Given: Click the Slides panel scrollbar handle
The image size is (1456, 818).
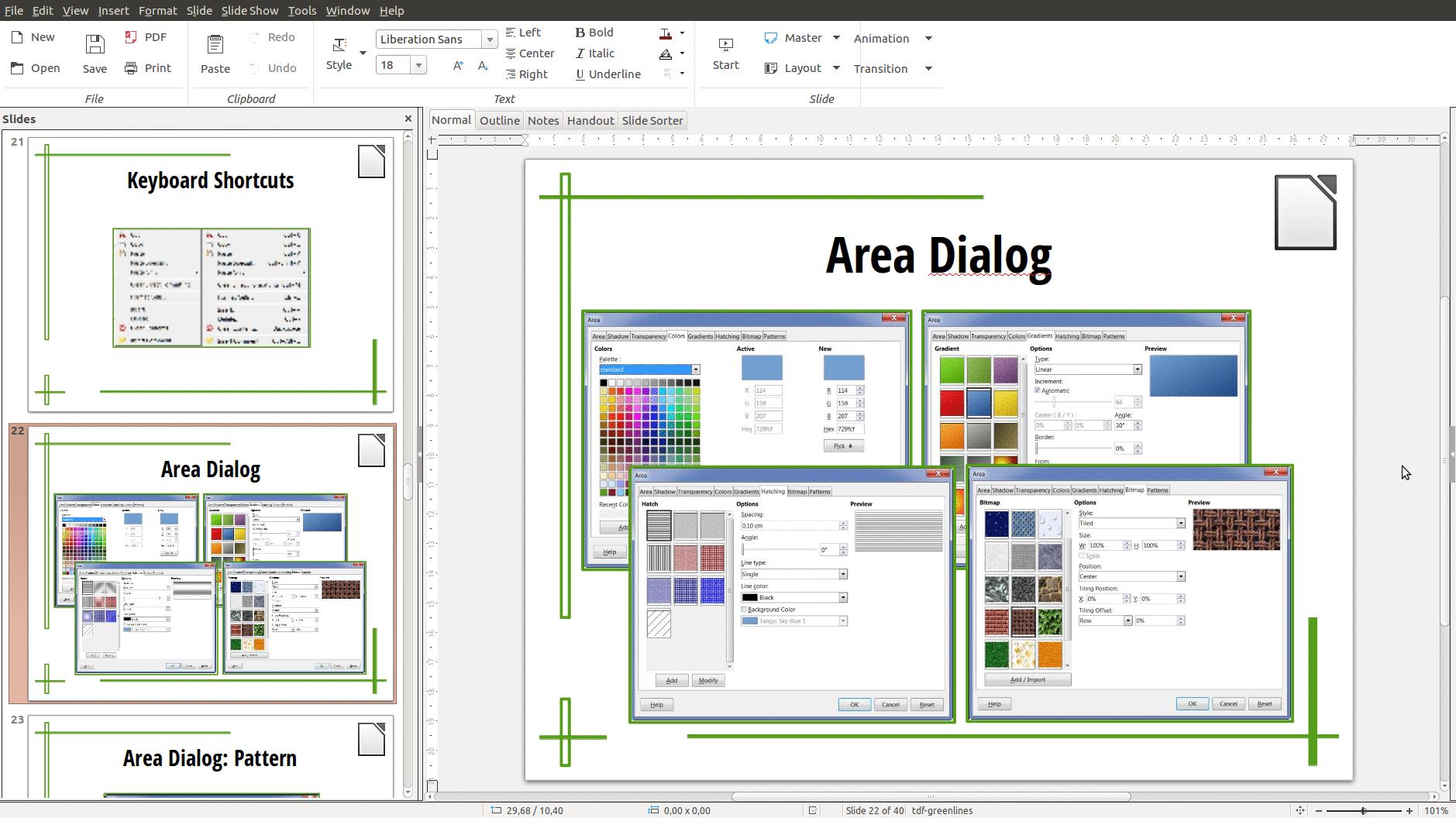Looking at the screenshot, I should click(408, 481).
